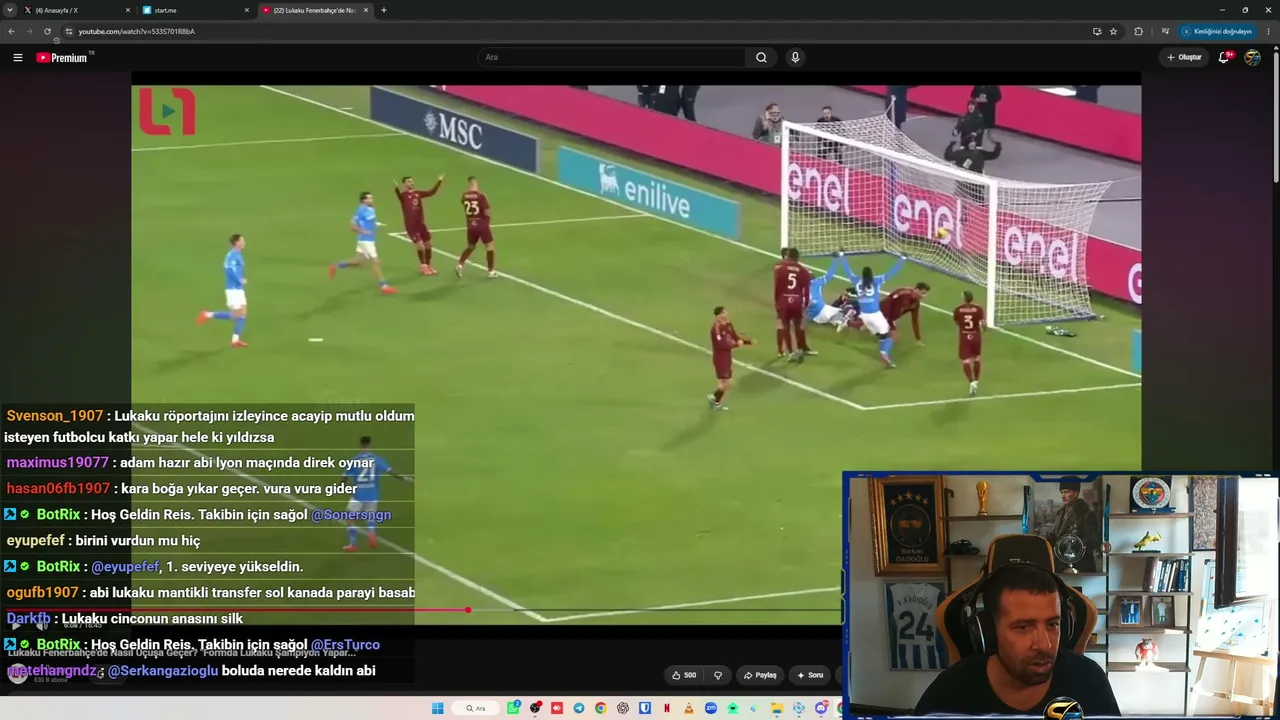1280x720 pixels.
Task: Click username ogufb1907 in chat overlay
Action: [x=42, y=593]
